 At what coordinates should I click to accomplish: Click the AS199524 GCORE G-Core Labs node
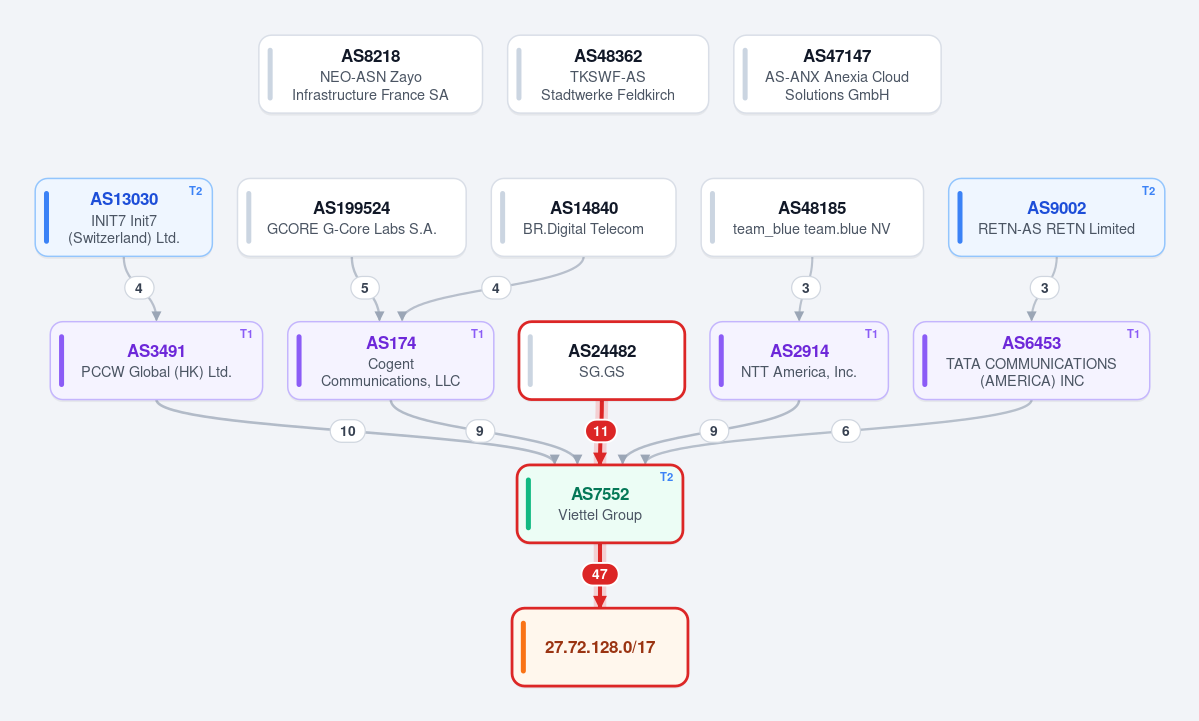352,218
